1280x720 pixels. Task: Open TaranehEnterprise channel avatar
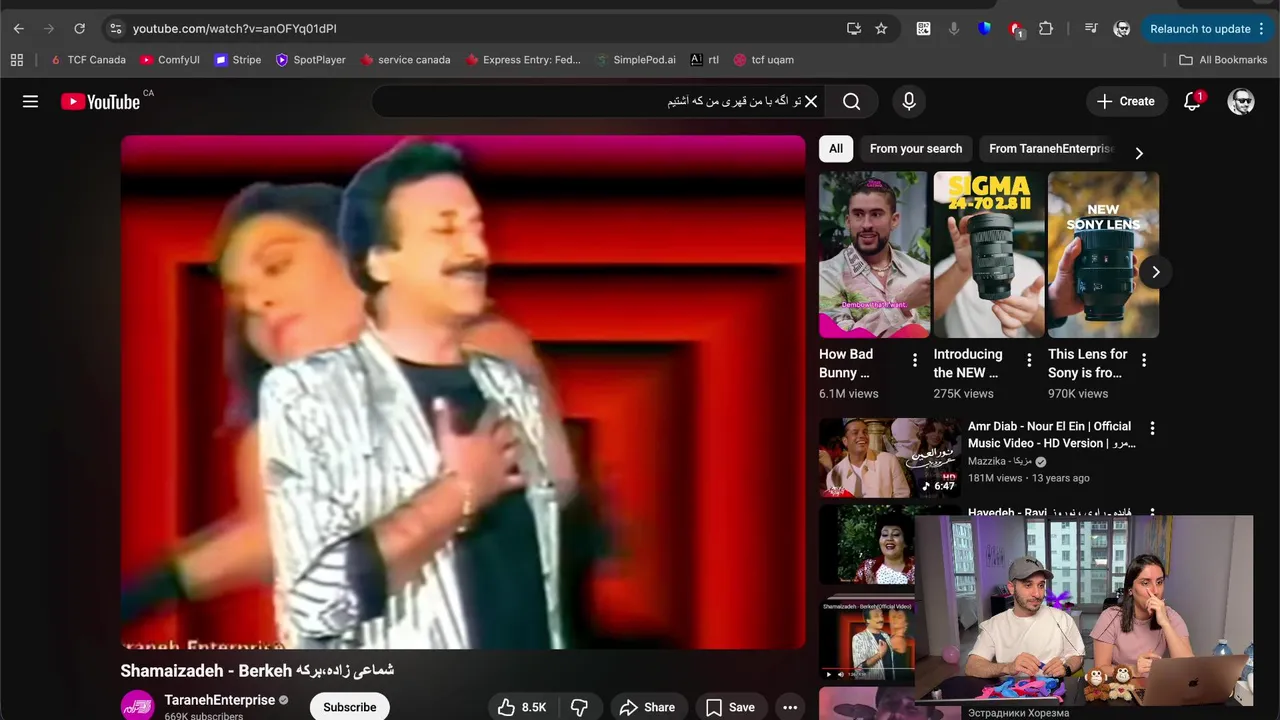click(138, 706)
